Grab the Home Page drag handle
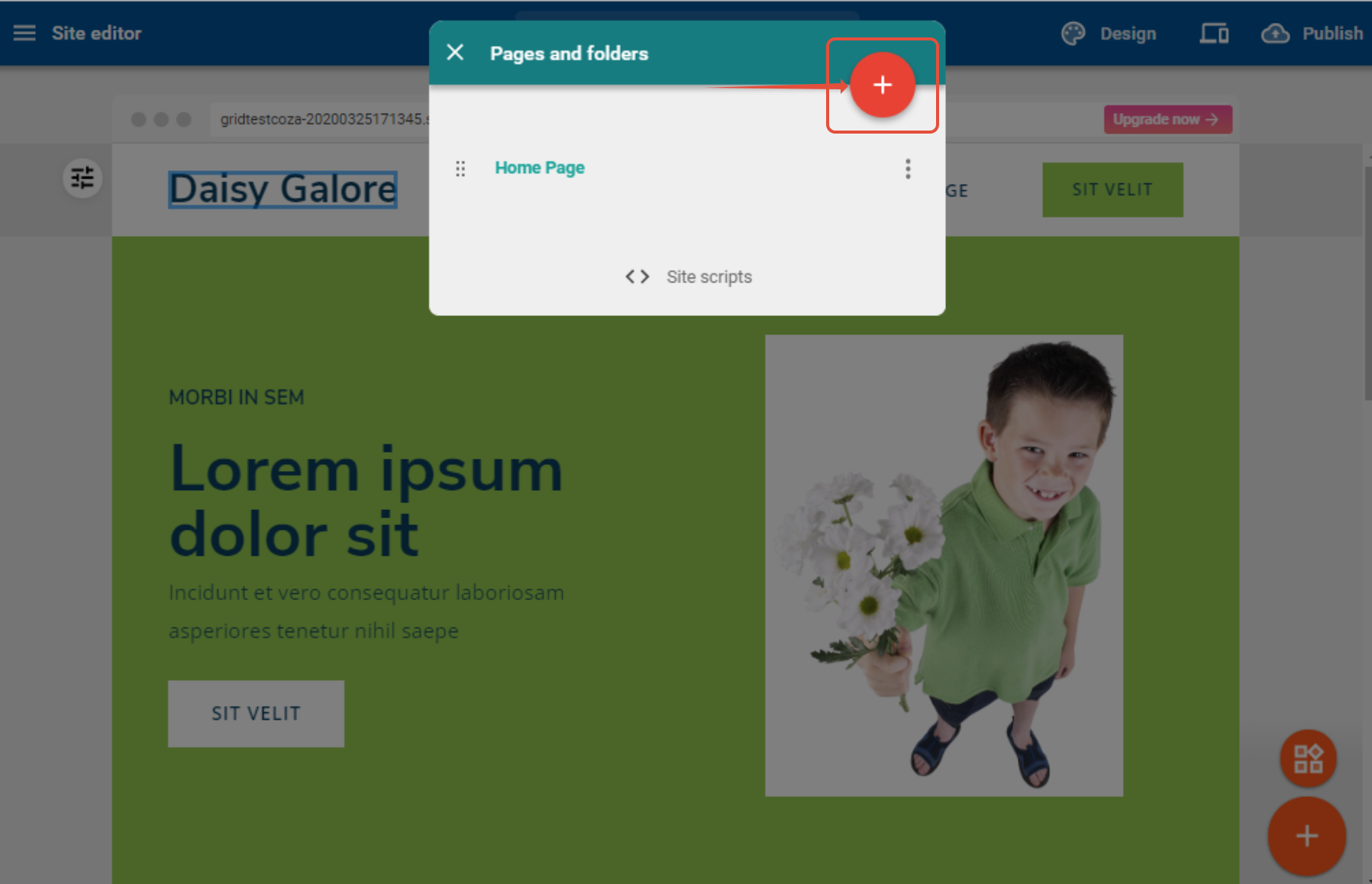The image size is (1372, 884). 460,169
